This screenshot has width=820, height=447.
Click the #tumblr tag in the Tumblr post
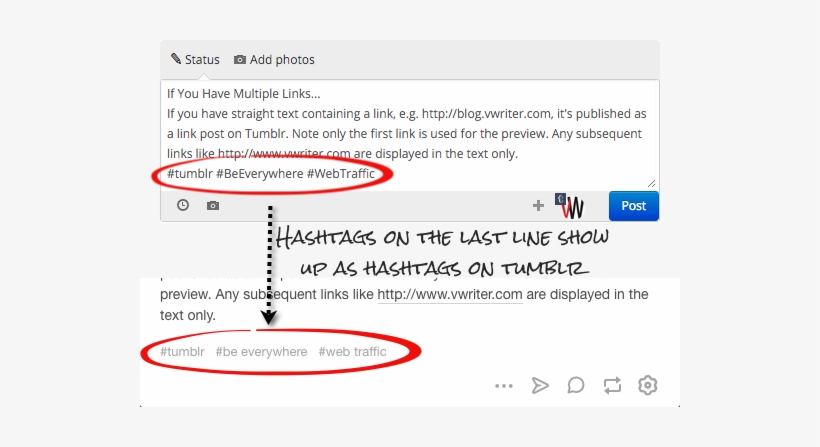tap(182, 352)
